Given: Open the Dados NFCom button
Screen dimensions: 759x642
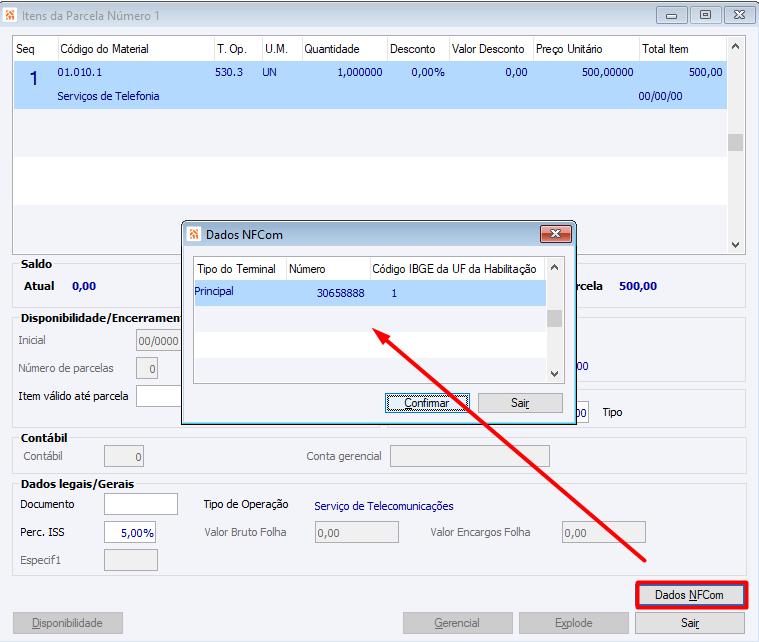Looking at the screenshot, I should (691, 595).
